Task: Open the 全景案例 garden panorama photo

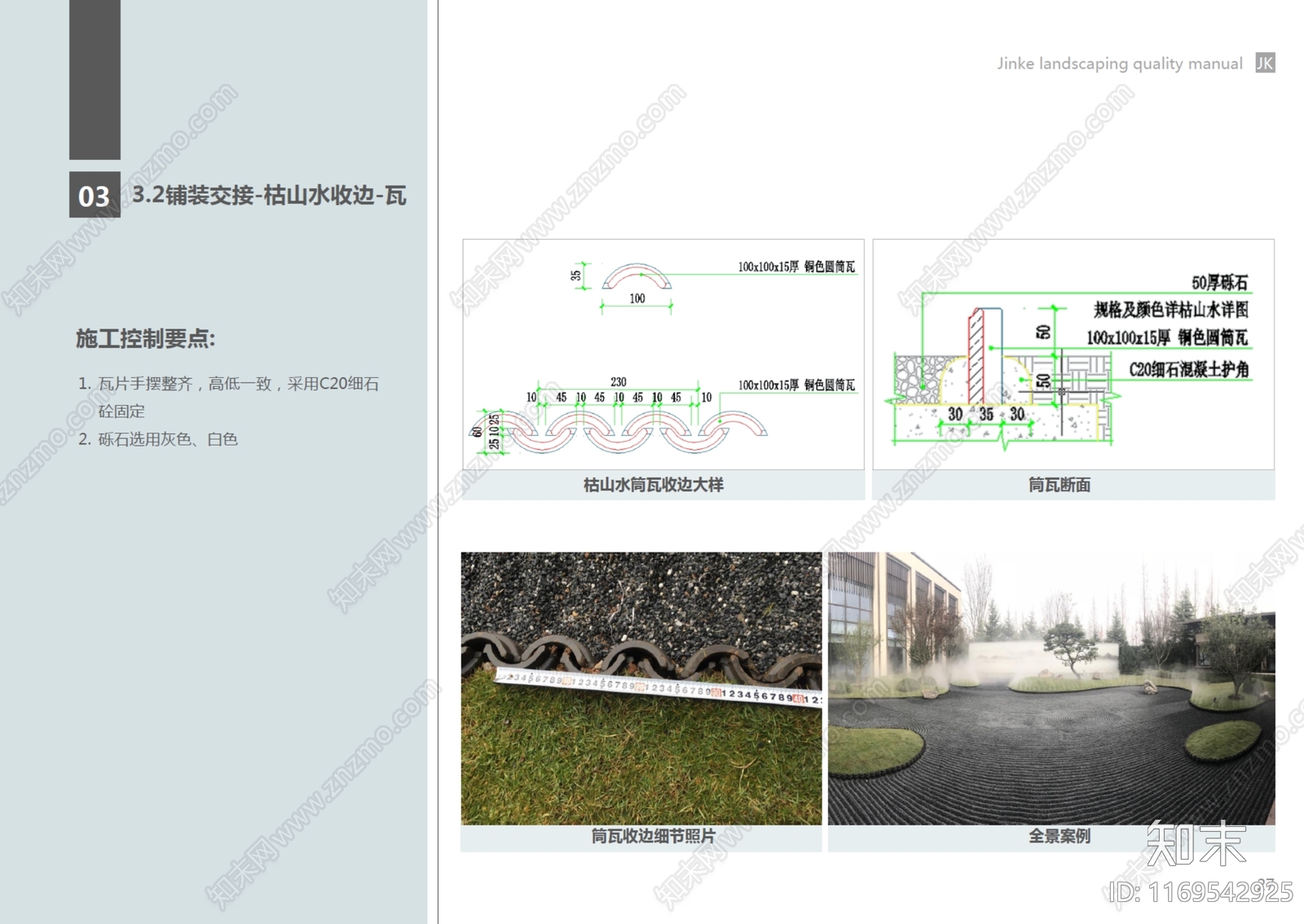Action: [x=1051, y=689]
